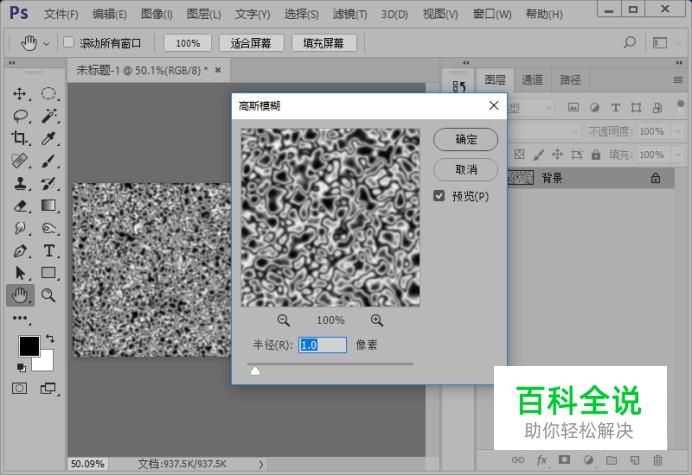This screenshot has height=475, width=692.
Task: Select the Brush tool
Action: (x=48, y=161)
